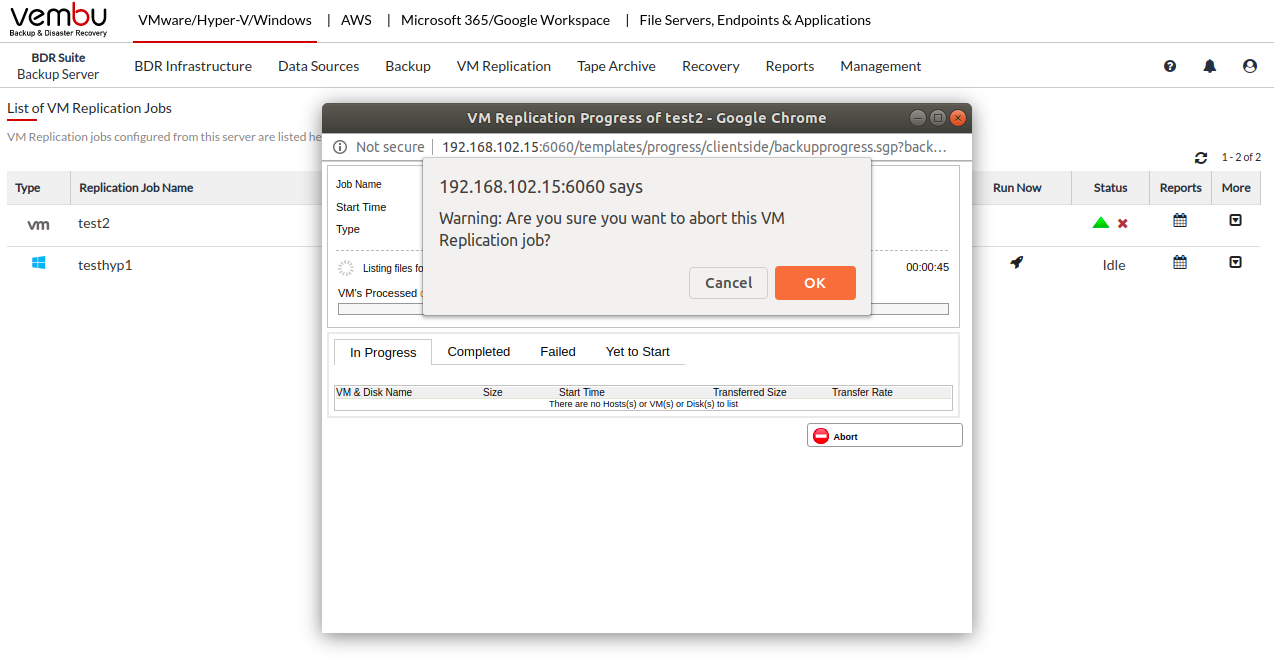The height and width of the screenshot is (667, 1274).
Task: Click the refresh icon above job list
Action: pyautogui.click(x=1201, y=158)
